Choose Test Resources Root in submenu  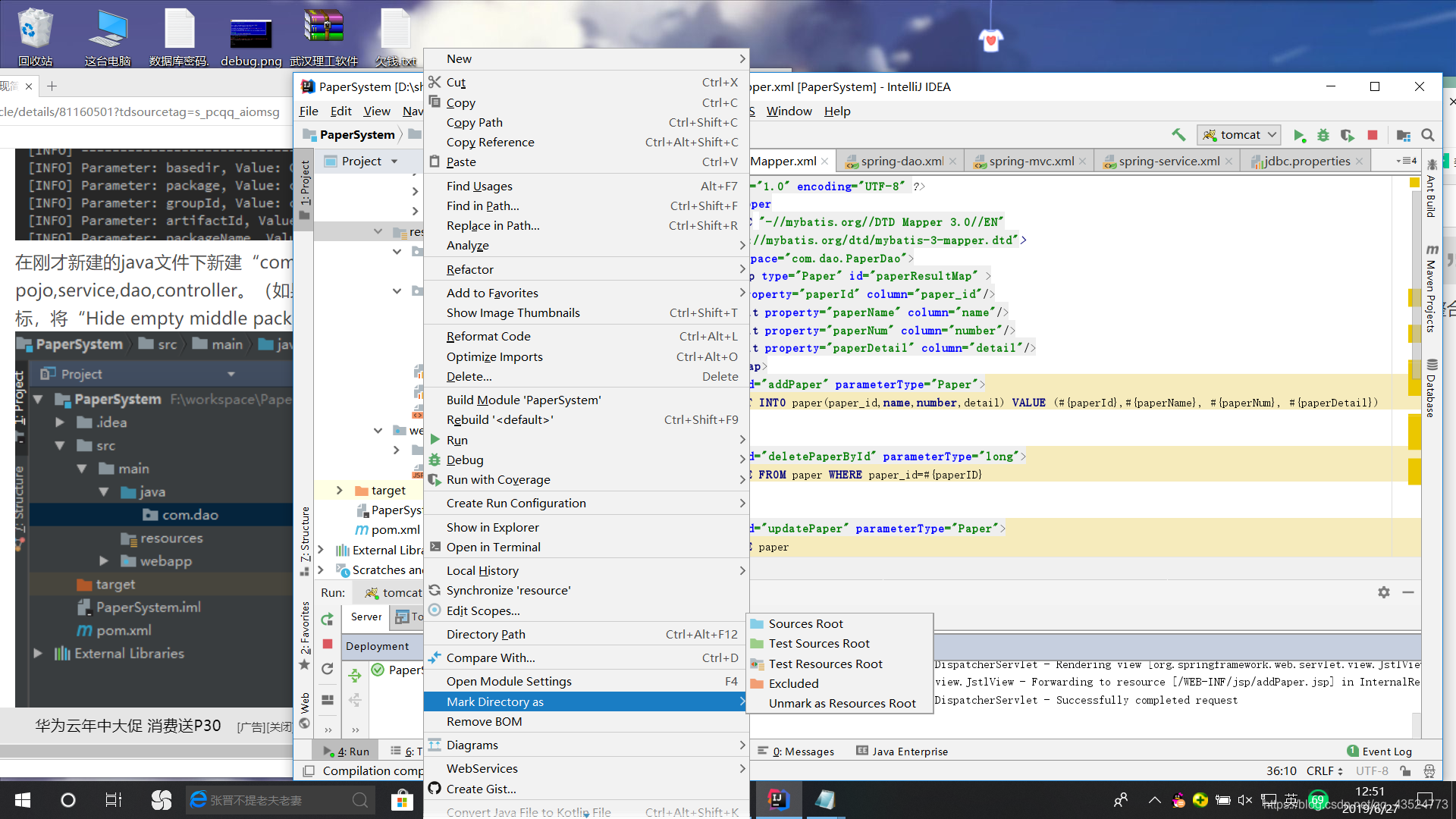pos(839,664)
